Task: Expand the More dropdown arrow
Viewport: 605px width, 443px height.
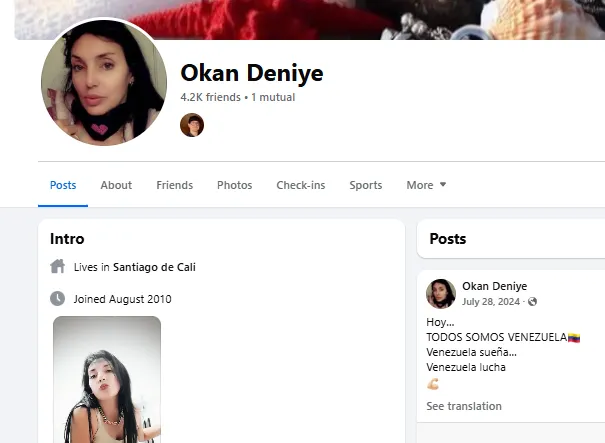Action: (x=443, y=184)
